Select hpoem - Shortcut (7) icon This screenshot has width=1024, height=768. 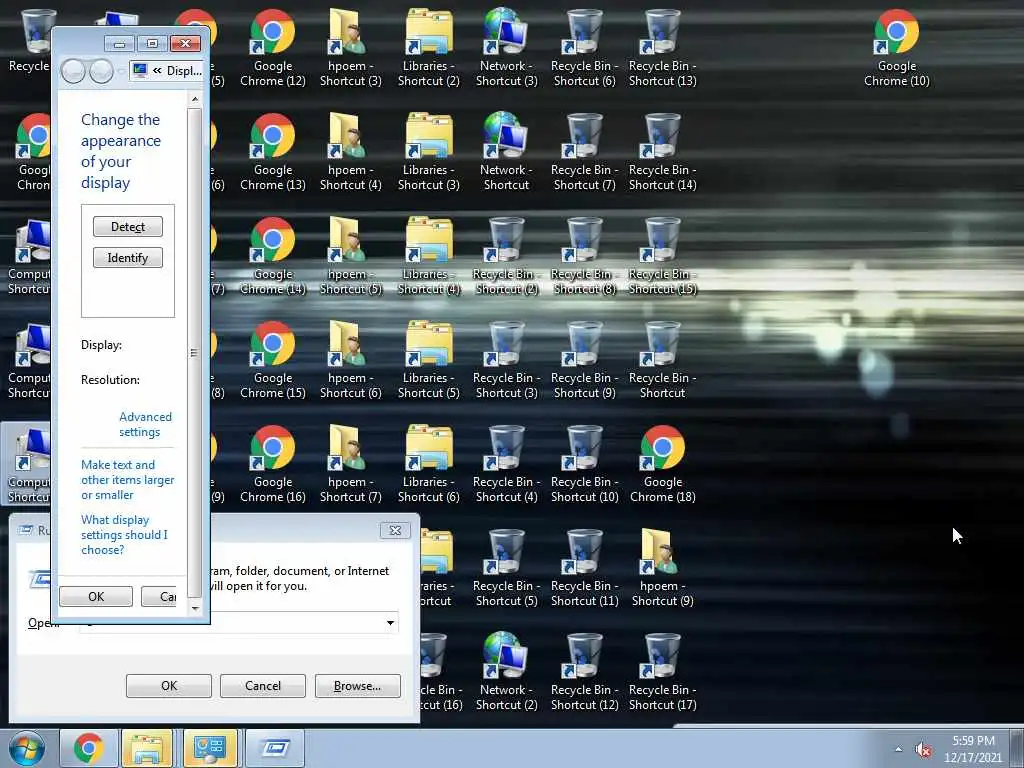click(x=351, y=464)
